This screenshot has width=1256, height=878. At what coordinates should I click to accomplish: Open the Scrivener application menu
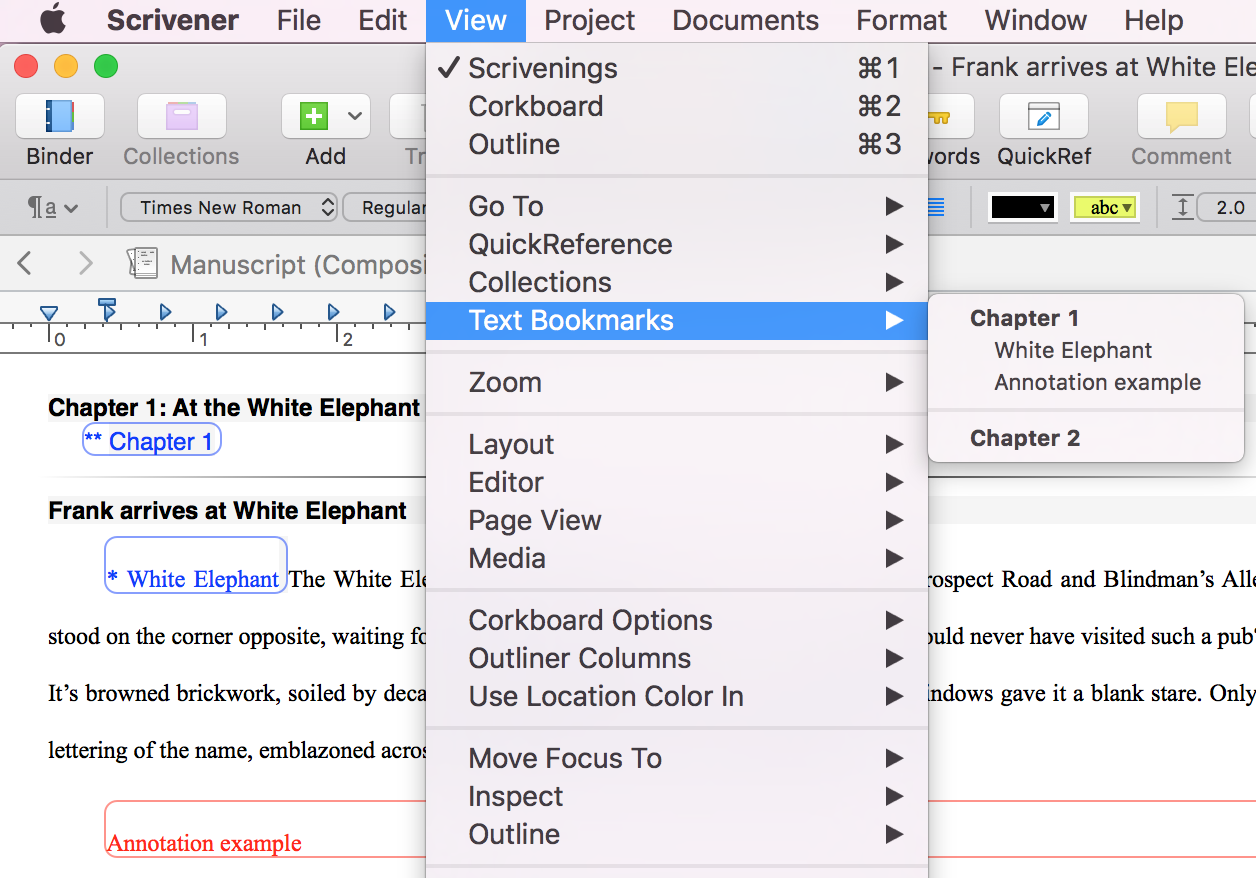click(x=173, y=20)
